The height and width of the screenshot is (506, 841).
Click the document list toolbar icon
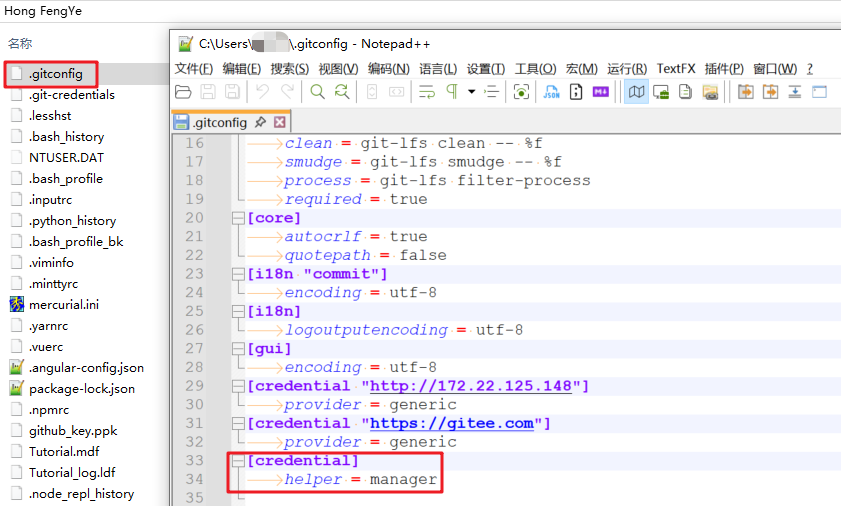click(x=685, y=92)
